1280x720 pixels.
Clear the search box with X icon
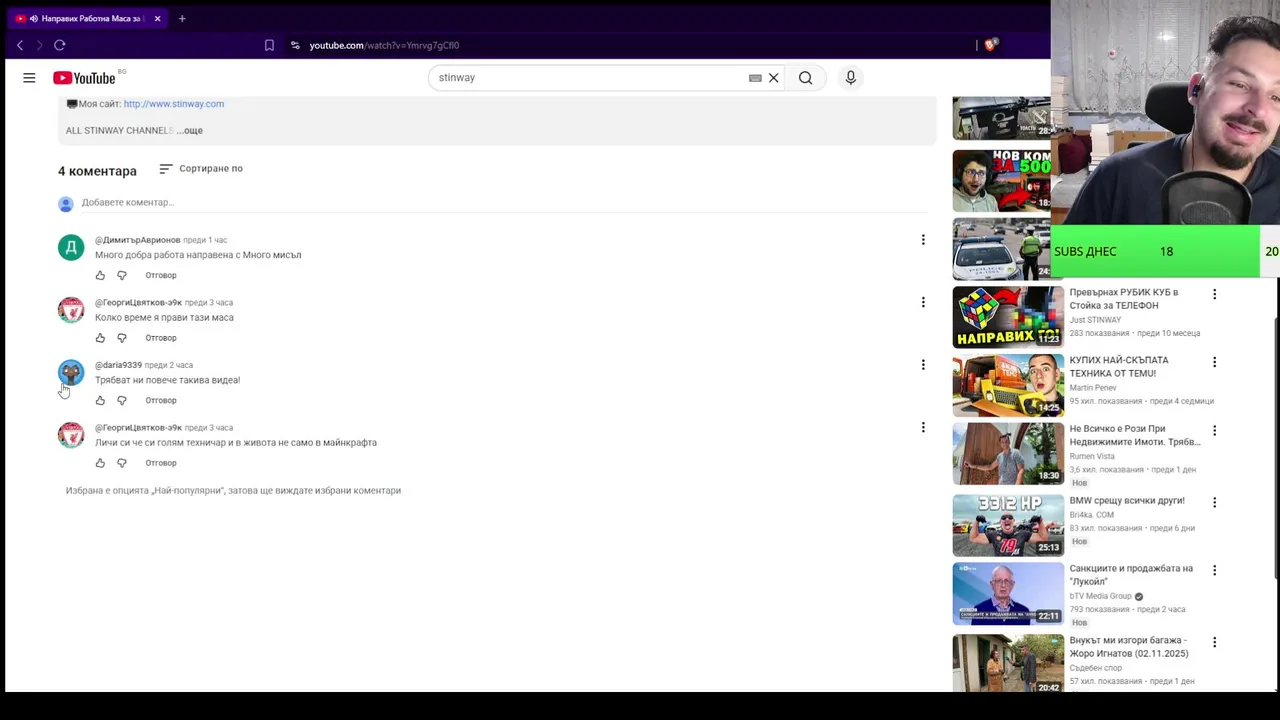click(x=773, y=78)
